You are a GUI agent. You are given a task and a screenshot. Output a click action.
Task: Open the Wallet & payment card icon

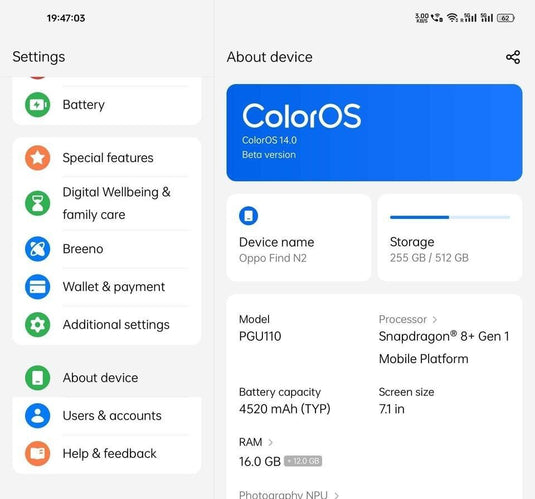[x=38, y=287]
